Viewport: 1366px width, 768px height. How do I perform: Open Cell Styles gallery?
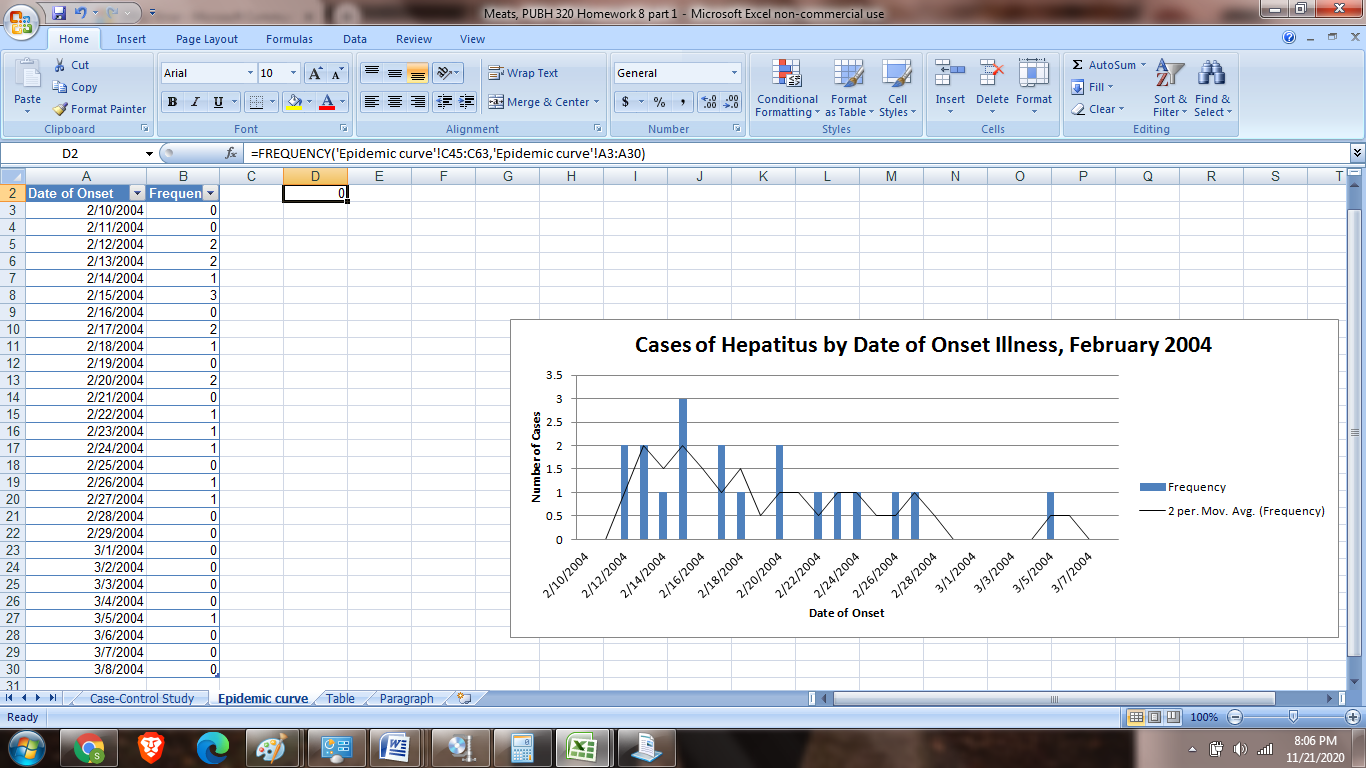tap(896, 88)
